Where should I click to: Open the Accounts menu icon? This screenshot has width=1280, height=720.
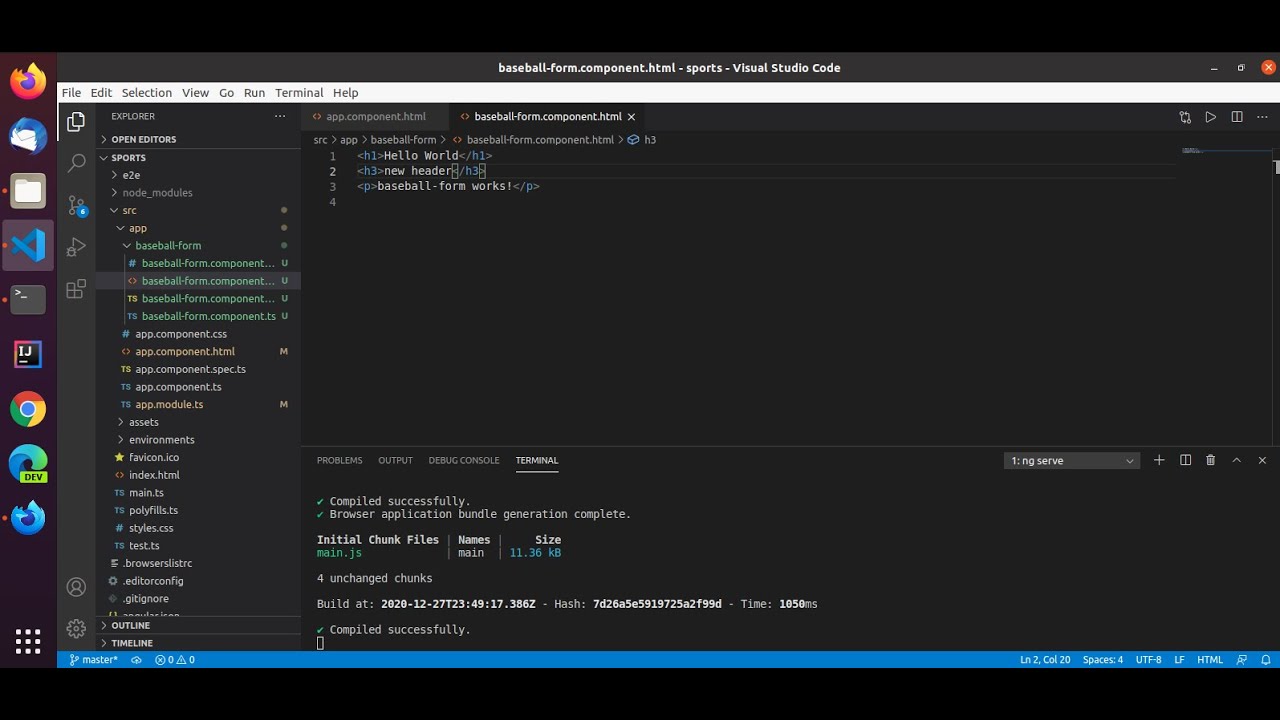click(76, 587)
